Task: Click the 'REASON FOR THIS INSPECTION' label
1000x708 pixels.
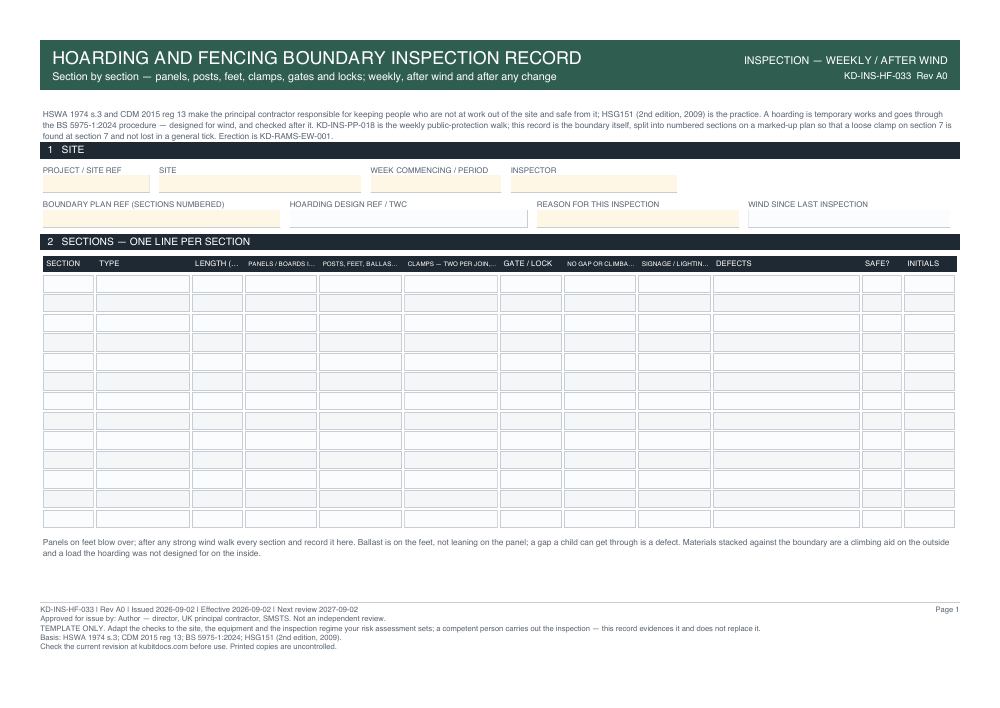Action: coord(598,205)
